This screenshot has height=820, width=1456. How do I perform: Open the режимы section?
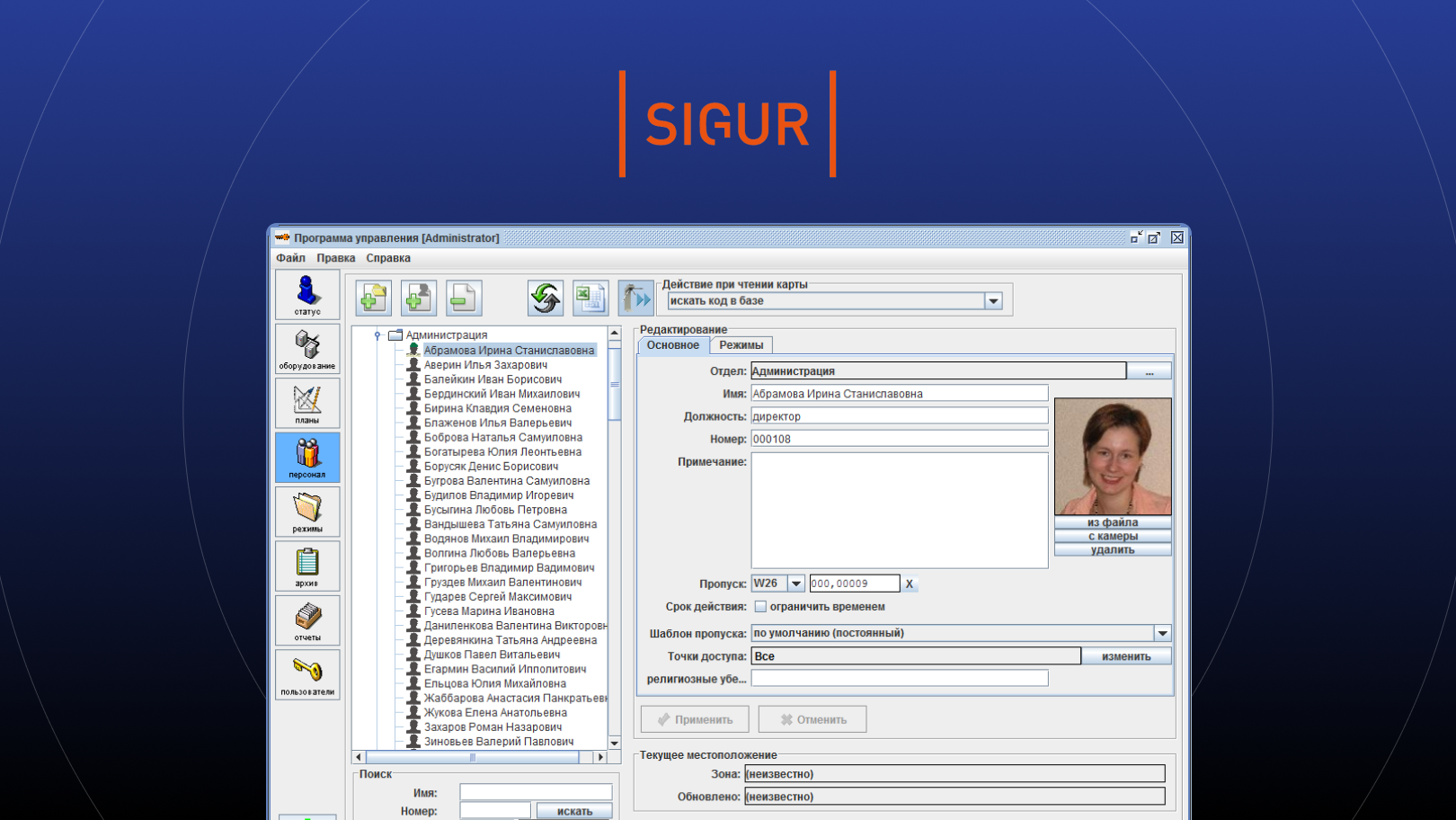[306, 512]
